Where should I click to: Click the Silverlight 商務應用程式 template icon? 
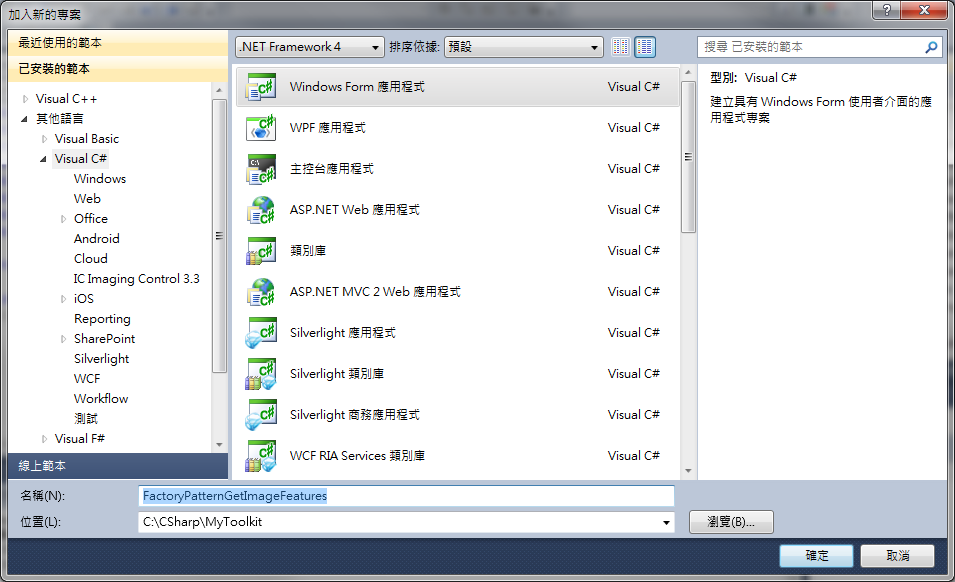tap(261, 415)
